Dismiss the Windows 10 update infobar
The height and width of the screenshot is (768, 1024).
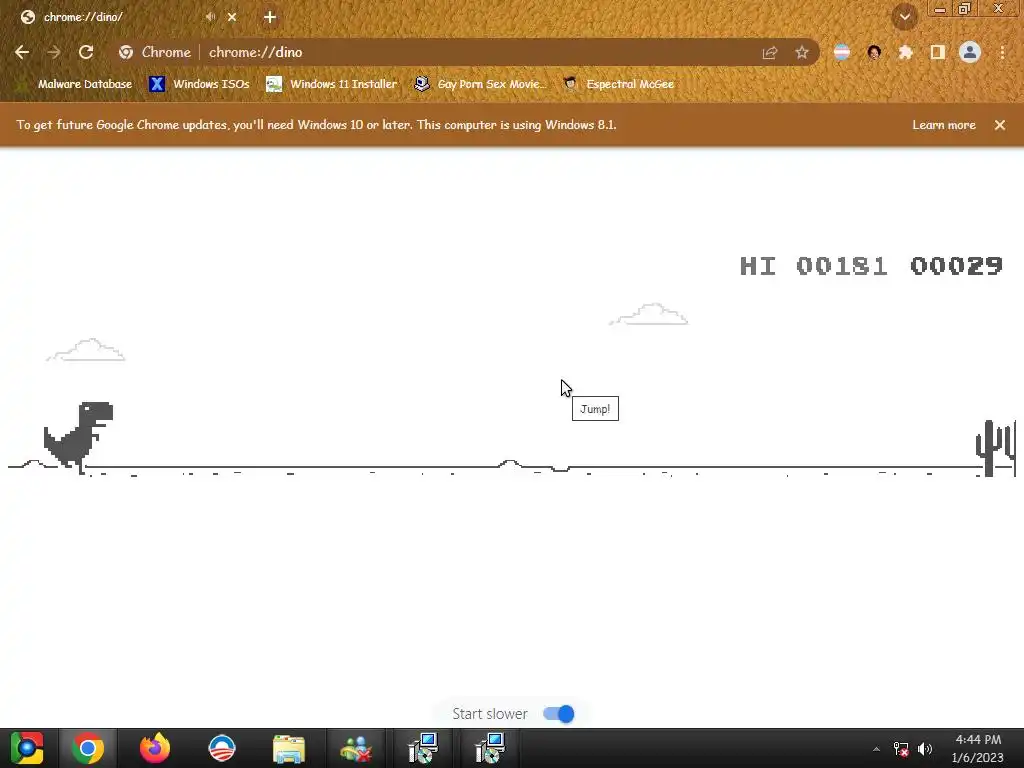pyautogui.click(x=1000, y=125)
